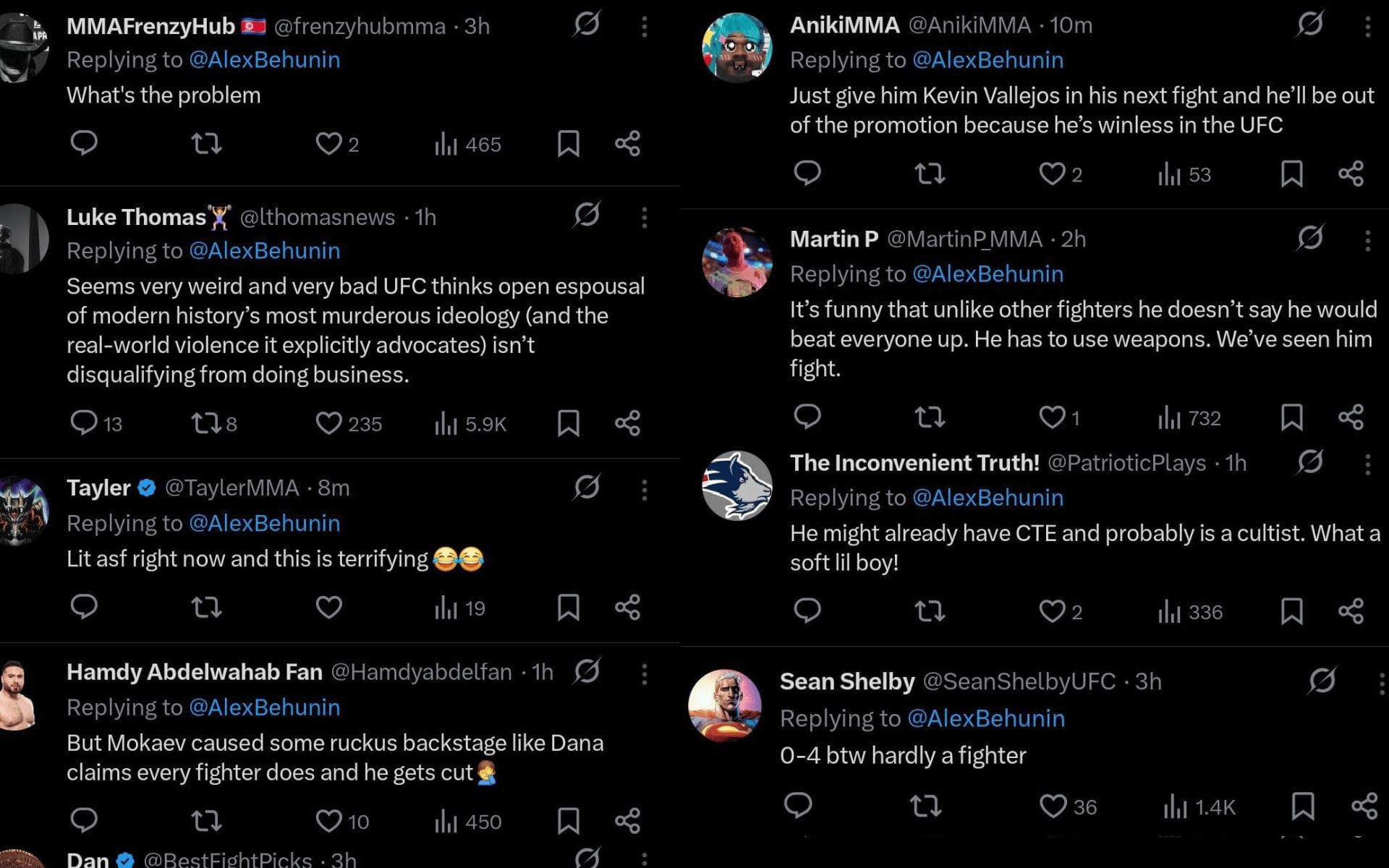The width and height of the screenshot is (1389, 868).
Task: Repost AnikiMMA's reply
Action: (930, 174)
